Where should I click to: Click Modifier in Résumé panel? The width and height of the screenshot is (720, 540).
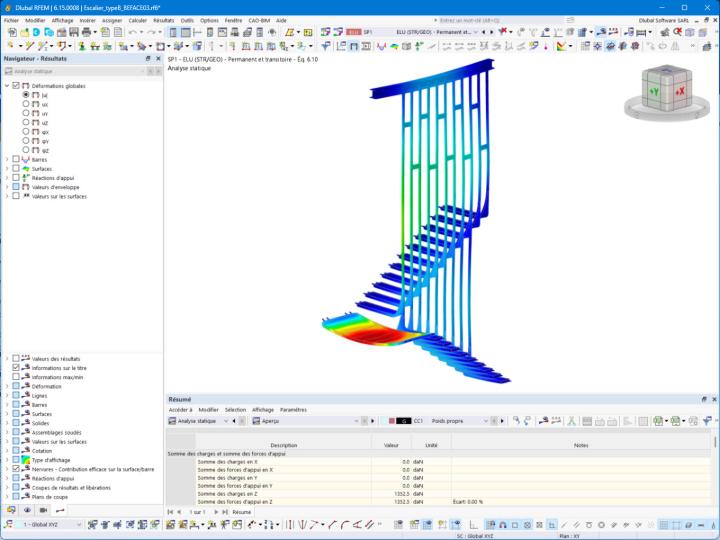[208, 410]
